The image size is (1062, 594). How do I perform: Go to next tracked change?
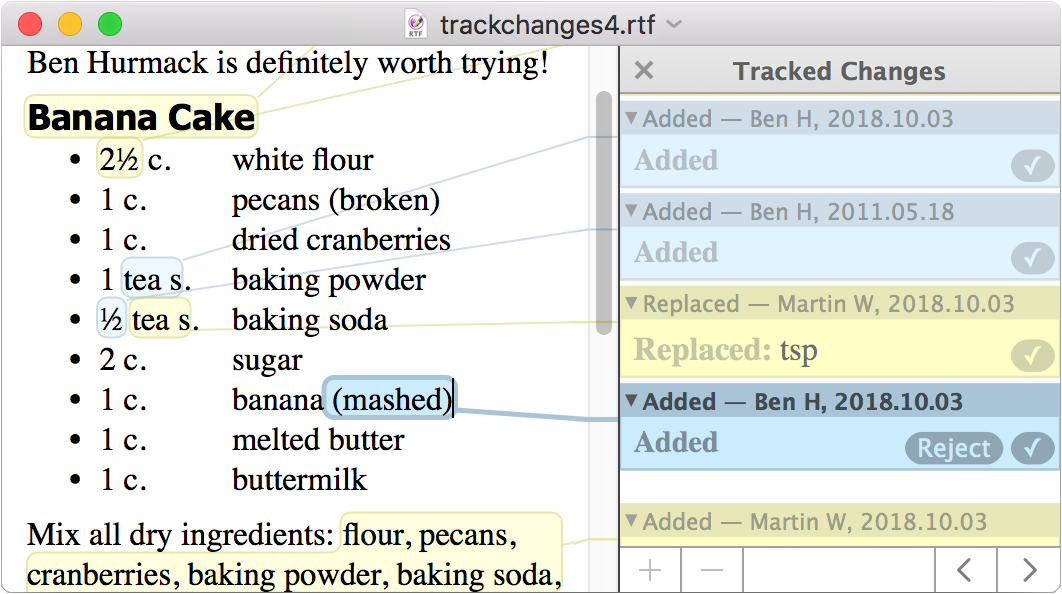1029,571
